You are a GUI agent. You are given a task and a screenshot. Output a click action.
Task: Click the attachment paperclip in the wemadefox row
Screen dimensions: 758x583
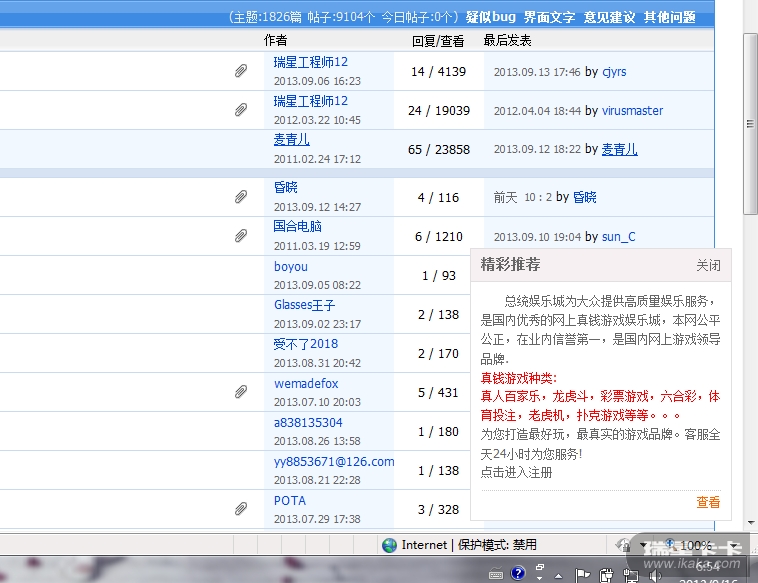[241, 392]
